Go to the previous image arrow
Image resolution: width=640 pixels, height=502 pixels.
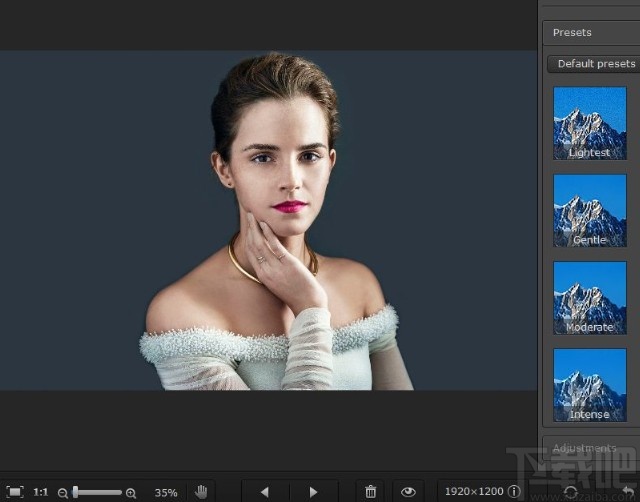[265, 492]
